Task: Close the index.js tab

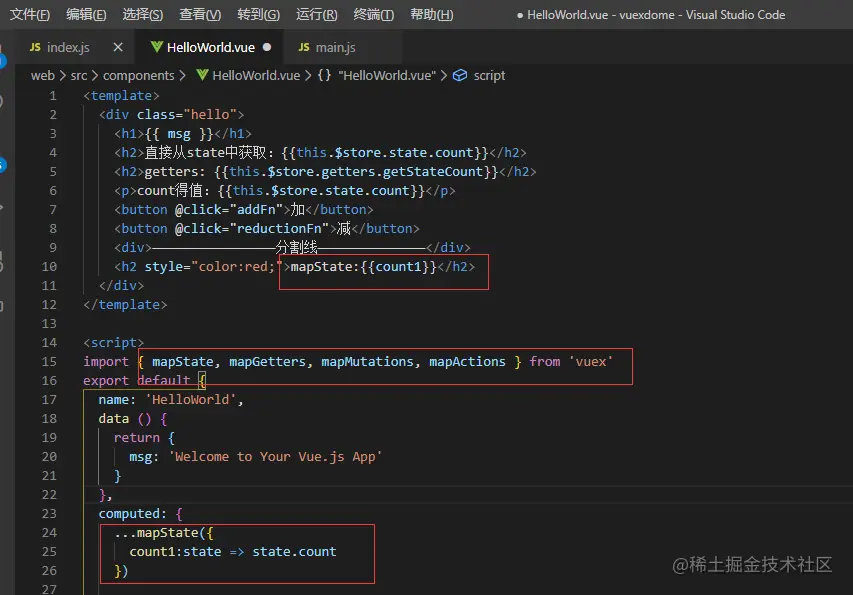Action: click(x=118, y=47)
